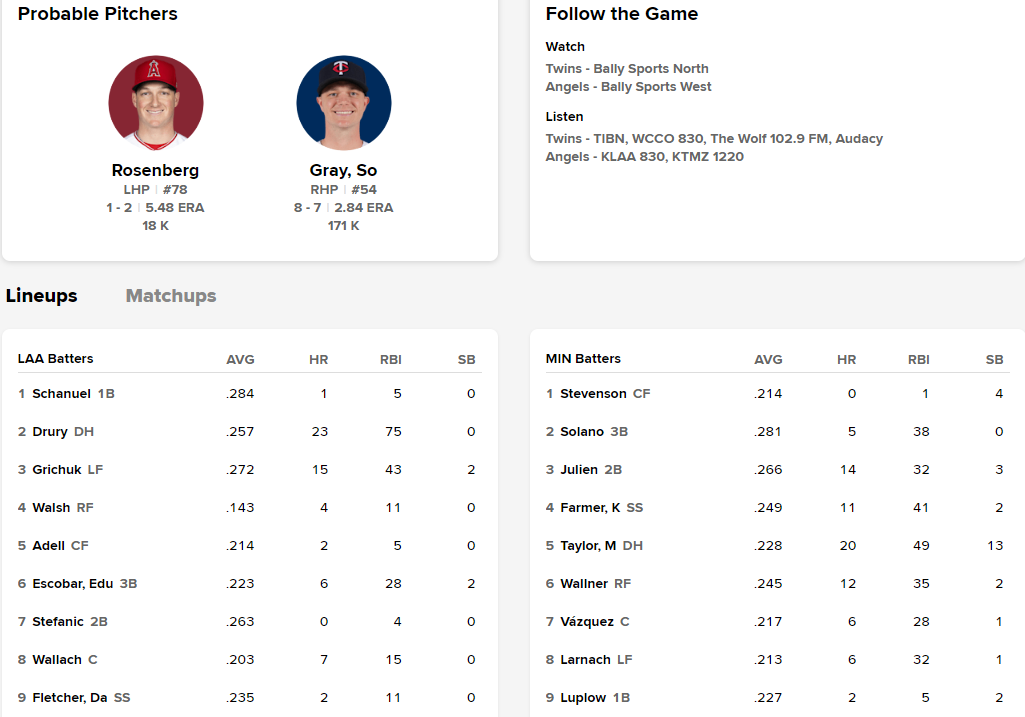The height and width of the screenshot is (717, 1025).
Task: Open the Rosenberg pitcher name link
Action: click(x=155, y=170)
